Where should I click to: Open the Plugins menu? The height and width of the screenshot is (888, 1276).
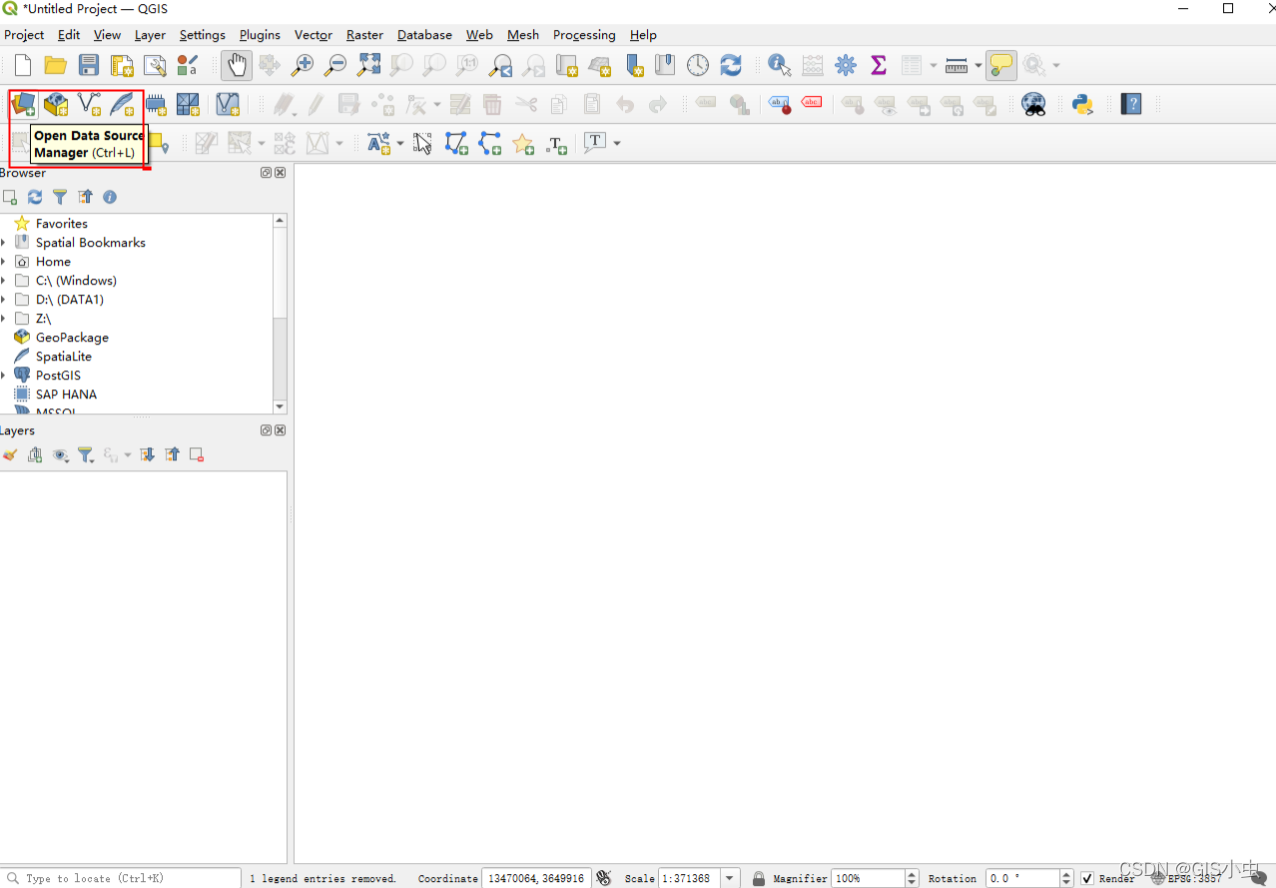[x=260, y=35]
